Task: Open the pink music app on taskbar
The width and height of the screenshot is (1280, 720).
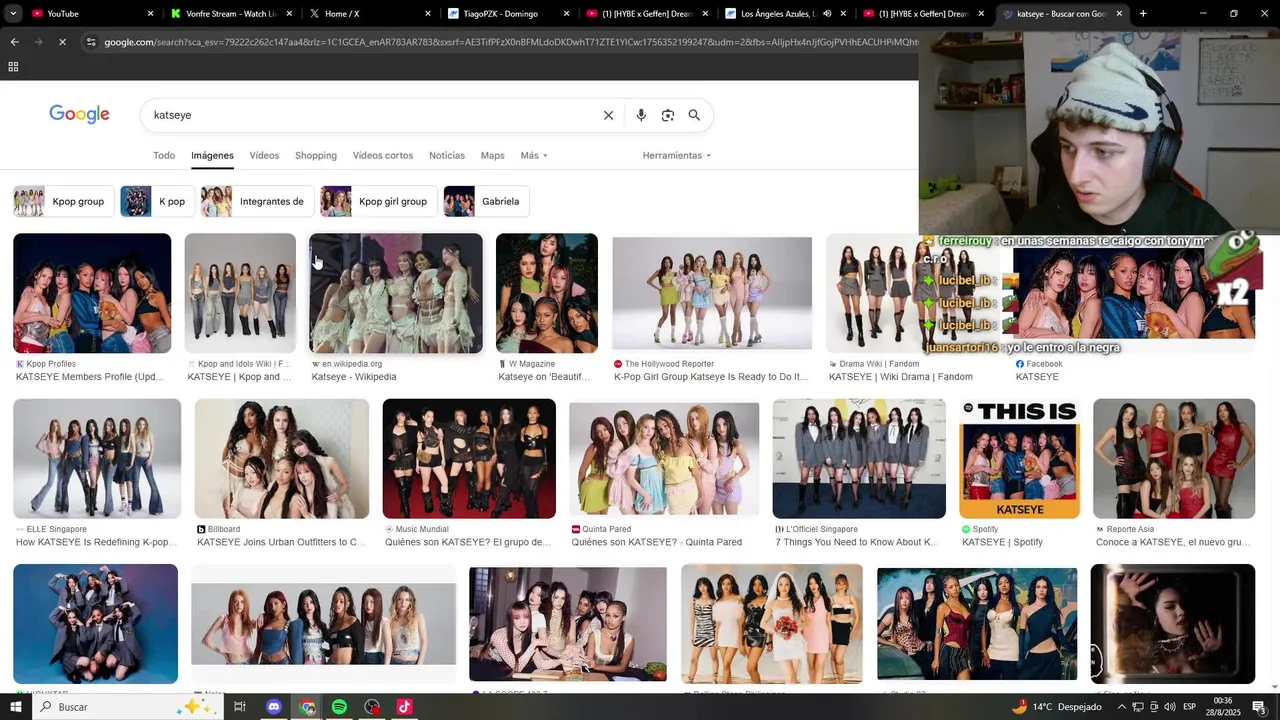Action: click(x=404, y=707)
